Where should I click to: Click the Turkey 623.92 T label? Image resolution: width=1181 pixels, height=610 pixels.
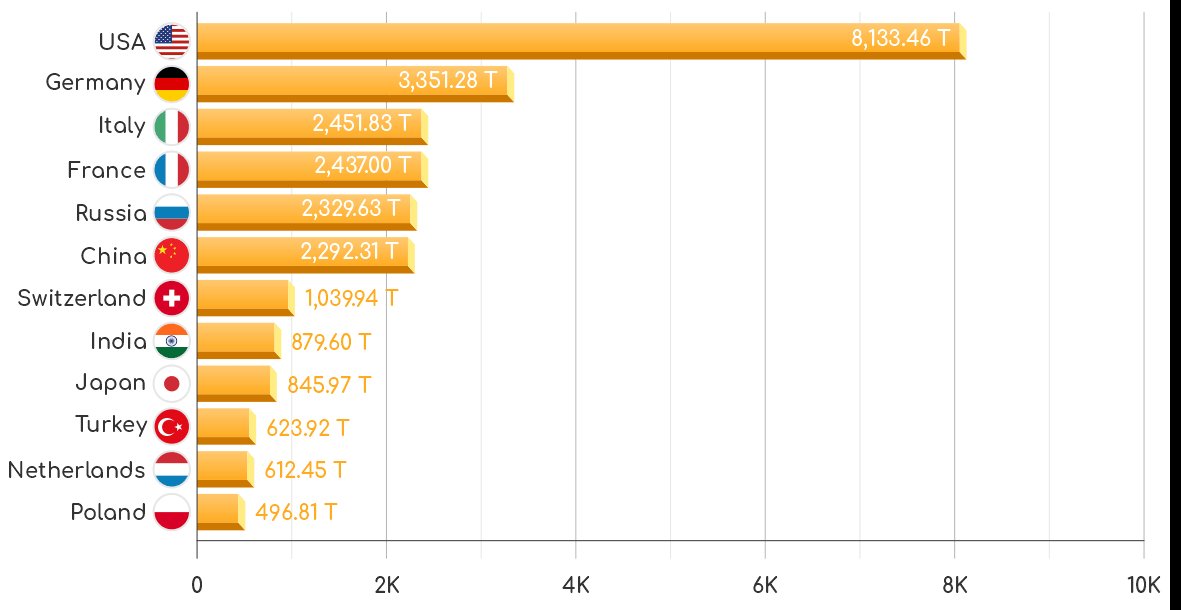coord(308,428)
